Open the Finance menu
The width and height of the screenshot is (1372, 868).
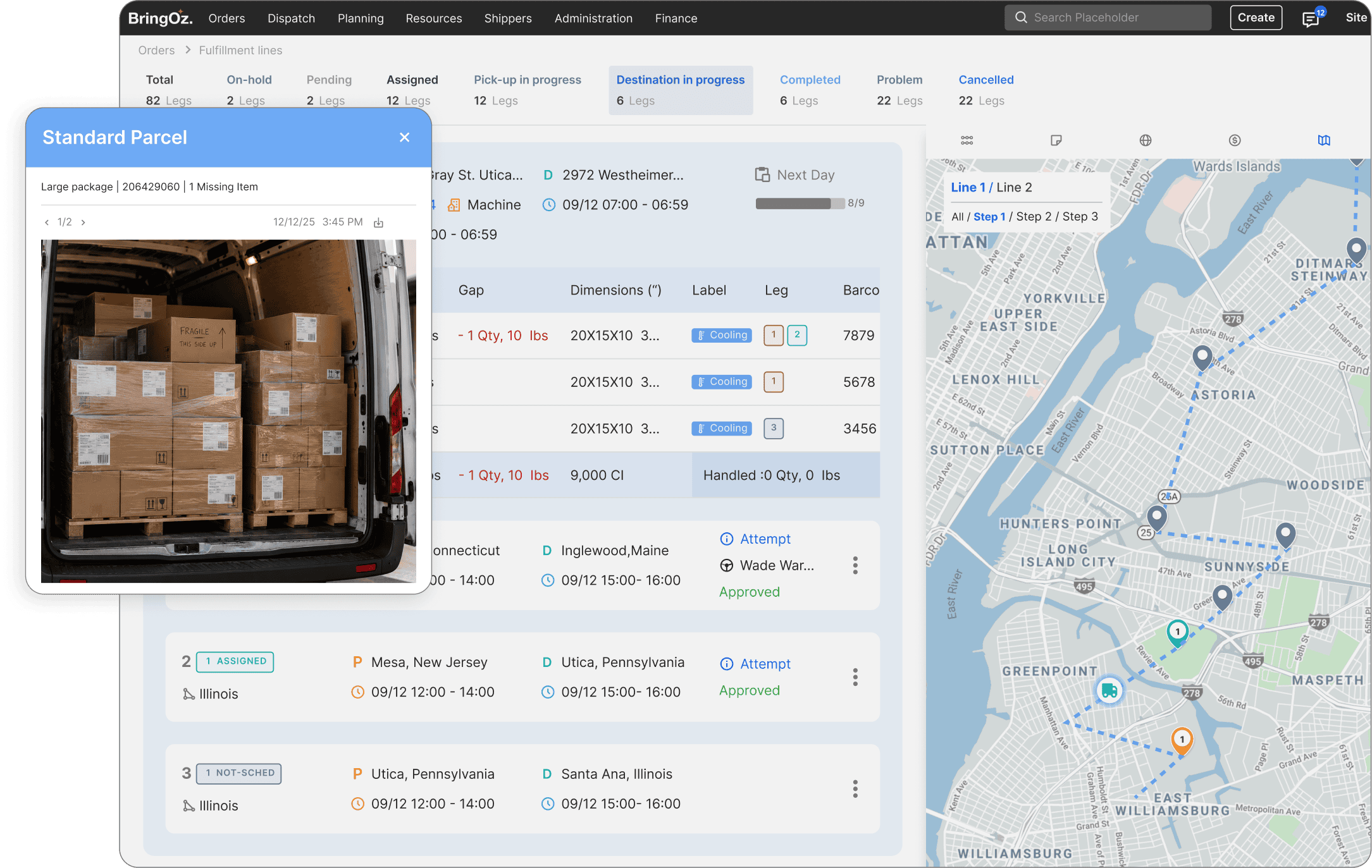[x=676, y=18]
